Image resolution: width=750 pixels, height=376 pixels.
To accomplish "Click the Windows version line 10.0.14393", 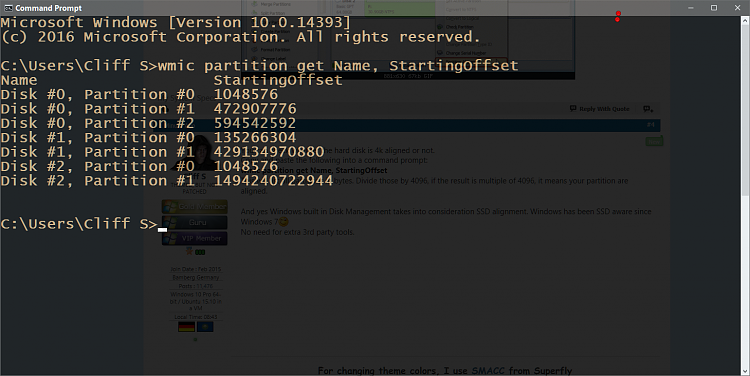I will click(x=176, y=22).
